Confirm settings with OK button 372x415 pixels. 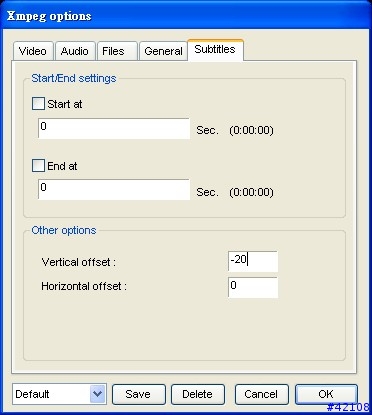326,394
